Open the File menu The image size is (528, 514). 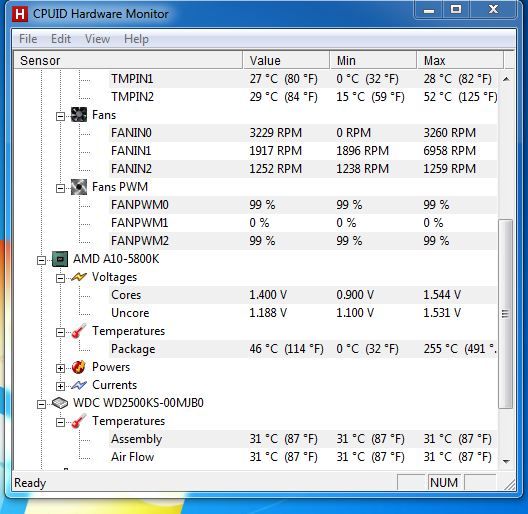click(x=28, y=39)
